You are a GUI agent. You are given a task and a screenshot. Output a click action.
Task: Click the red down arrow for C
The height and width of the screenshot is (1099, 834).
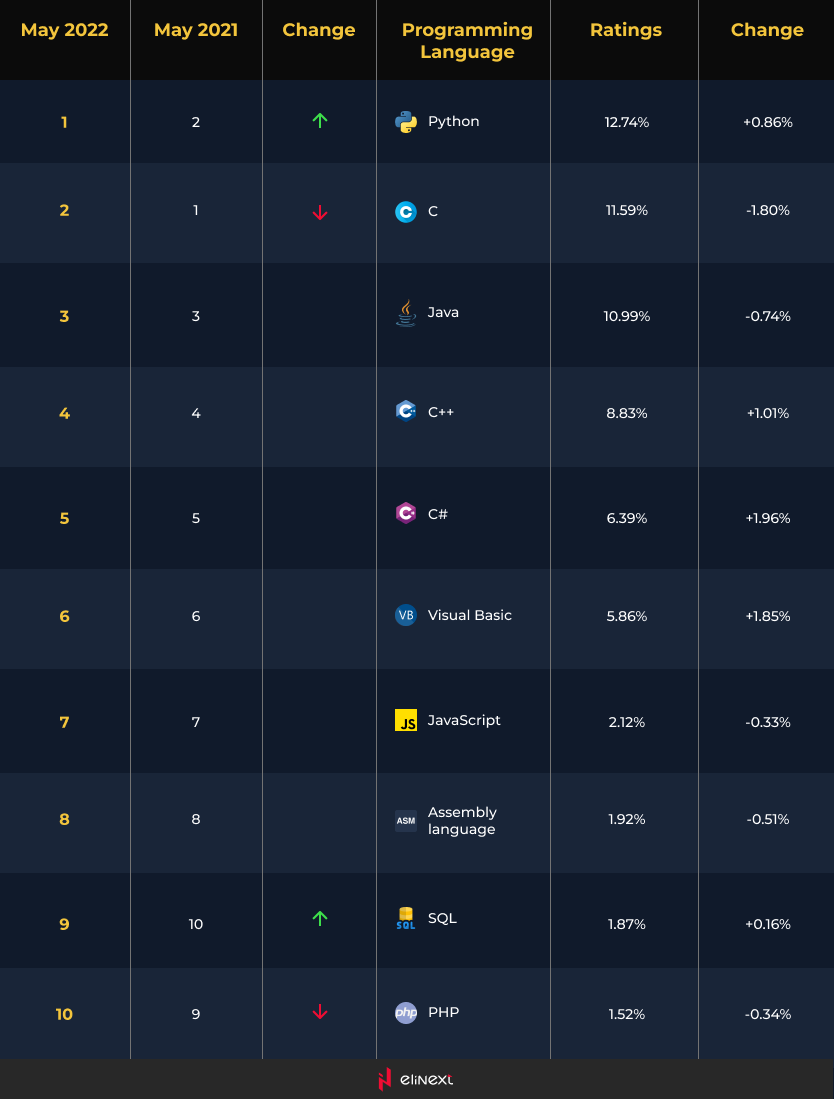pos(320,212)
